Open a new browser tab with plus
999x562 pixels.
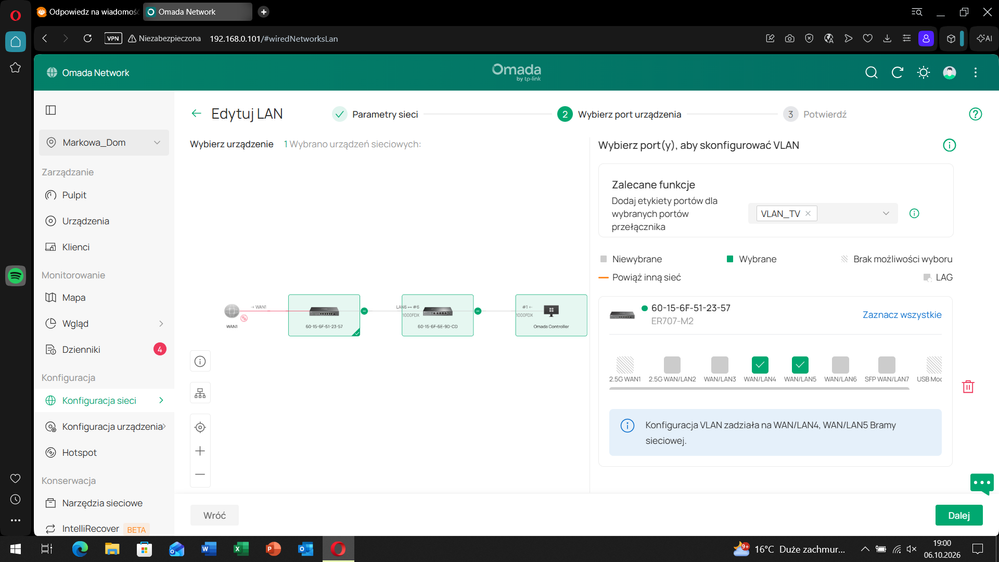(x=263, y=11)
